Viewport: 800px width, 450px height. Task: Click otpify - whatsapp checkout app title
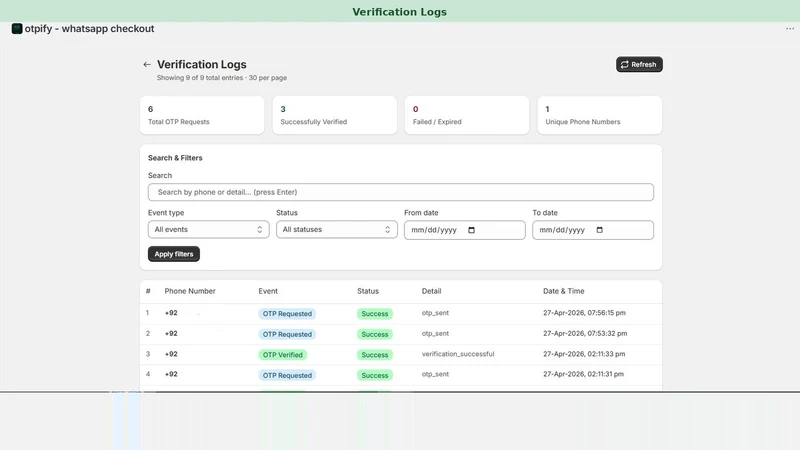(89, 29)
